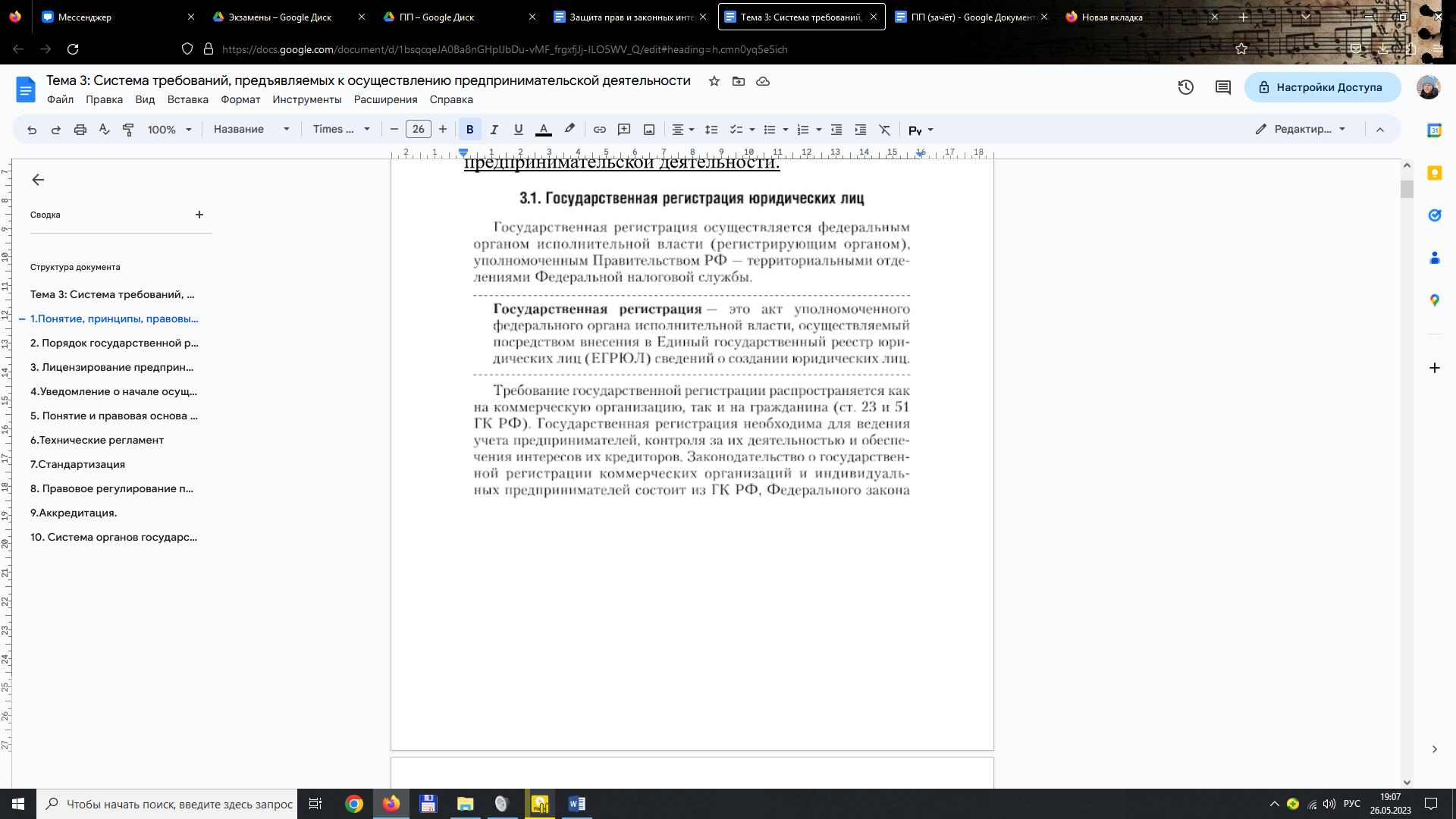Open Google Maps side panel icon
Viewport: 1456px width, 819px height.
pos(1435,300)
